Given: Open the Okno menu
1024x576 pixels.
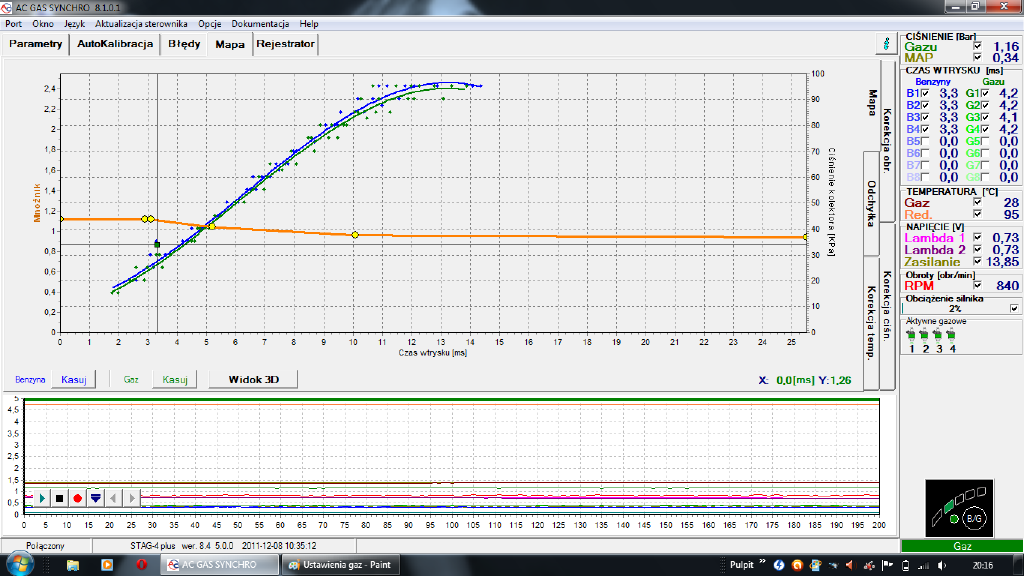Looking at the screenshot, I should click(x=43, y=24).
